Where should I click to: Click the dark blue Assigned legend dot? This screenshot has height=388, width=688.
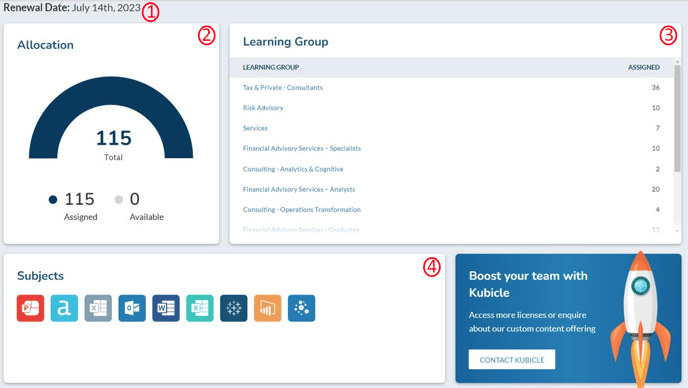(x=53, y=200)
